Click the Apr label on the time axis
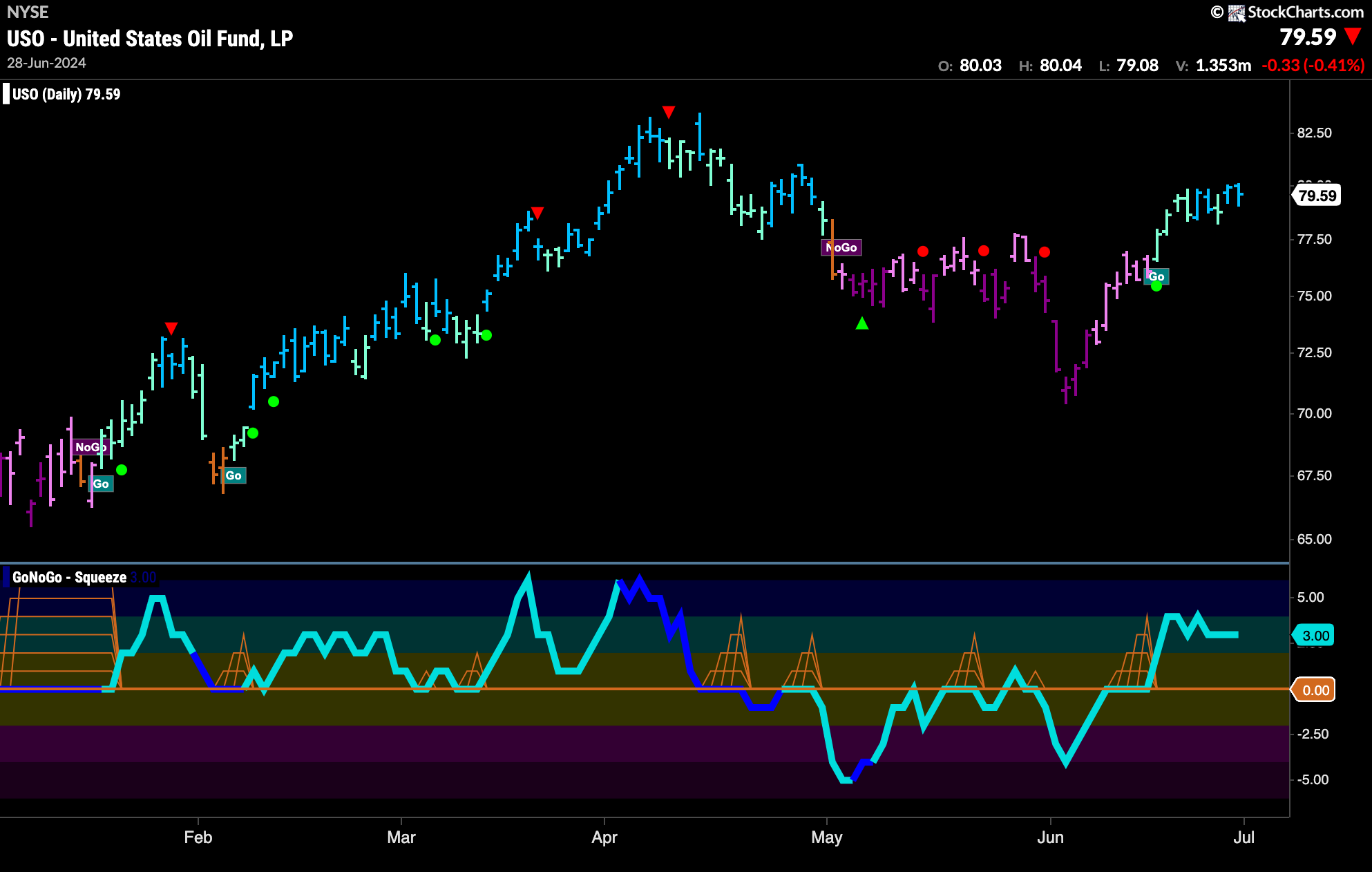 604,837
